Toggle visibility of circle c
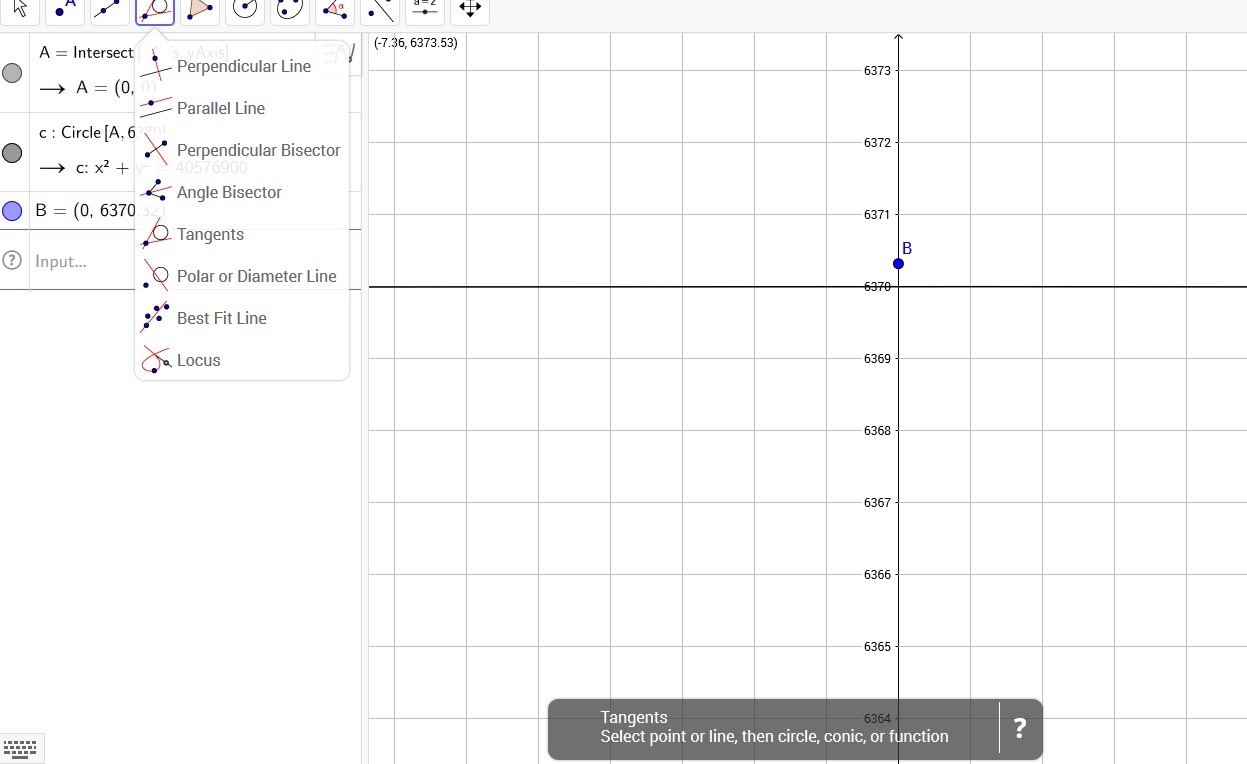1247x764 pixels. (13, 153)
